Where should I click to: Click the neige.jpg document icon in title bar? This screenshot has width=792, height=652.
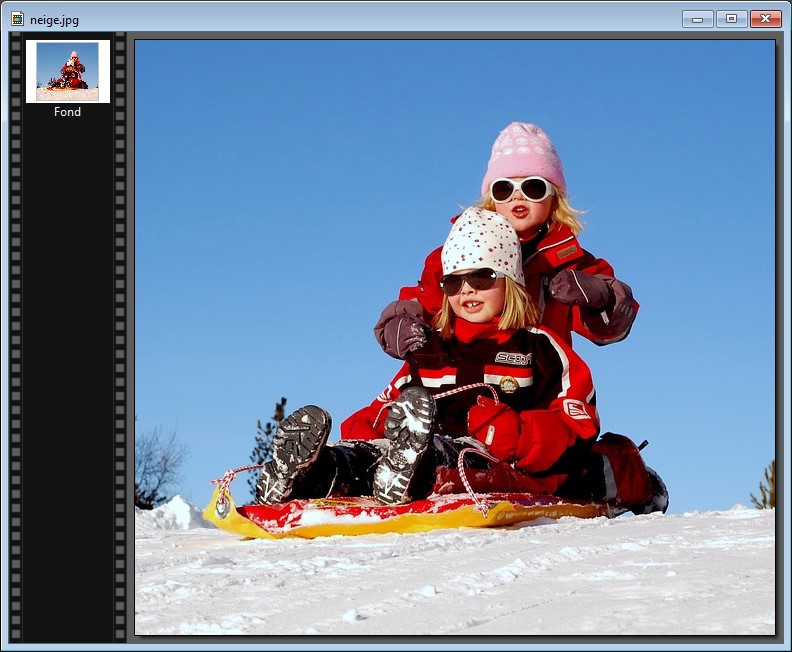[x=17, y=19]
